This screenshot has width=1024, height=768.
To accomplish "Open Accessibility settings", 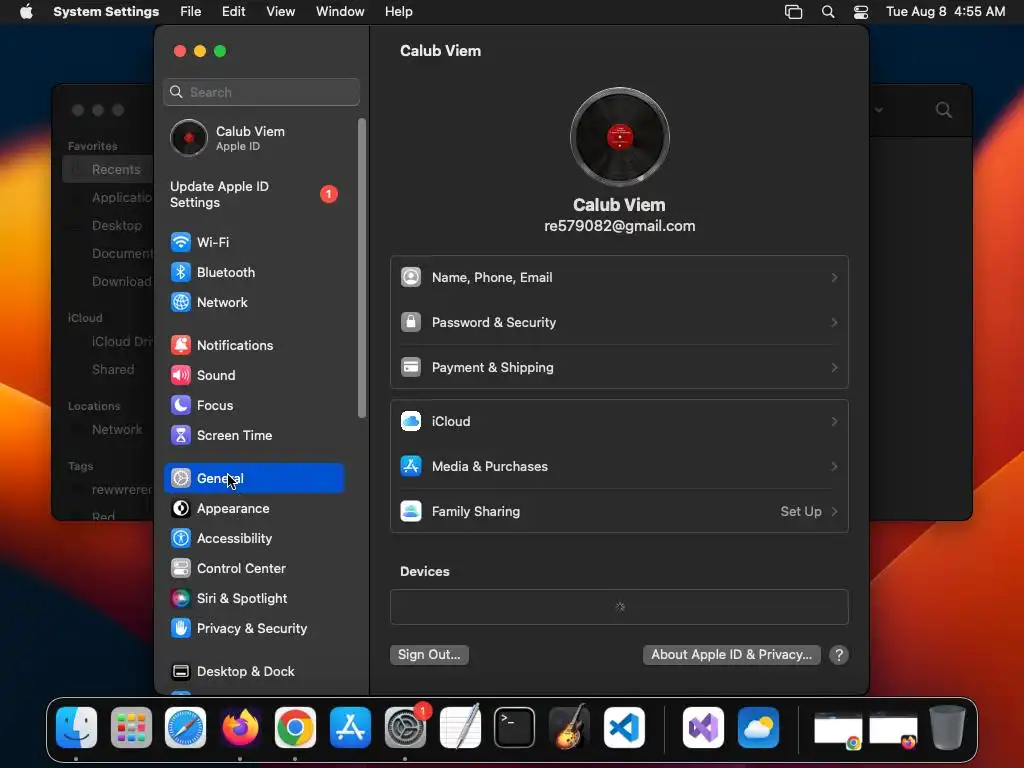I will 253,539.
